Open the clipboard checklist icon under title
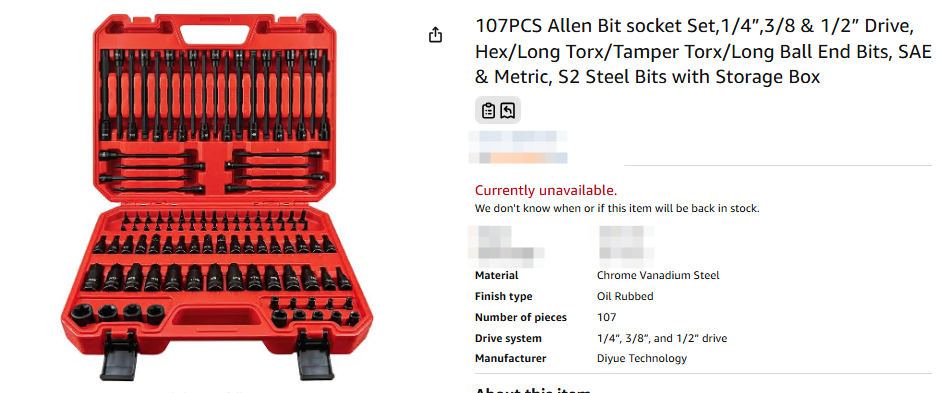 [x=488, y=111]
